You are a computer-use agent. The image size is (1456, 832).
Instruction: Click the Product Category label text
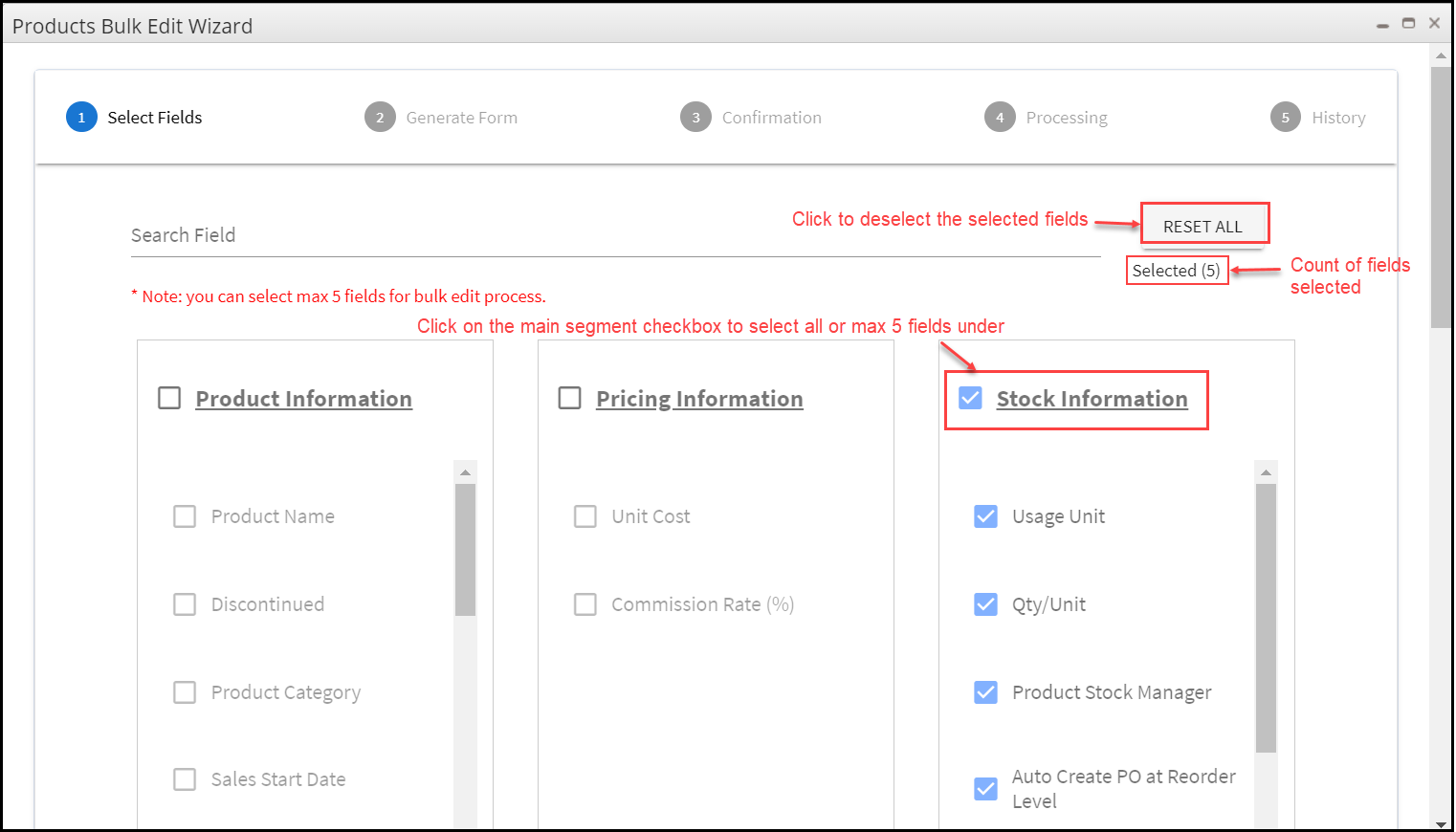[x=286, y=692]
